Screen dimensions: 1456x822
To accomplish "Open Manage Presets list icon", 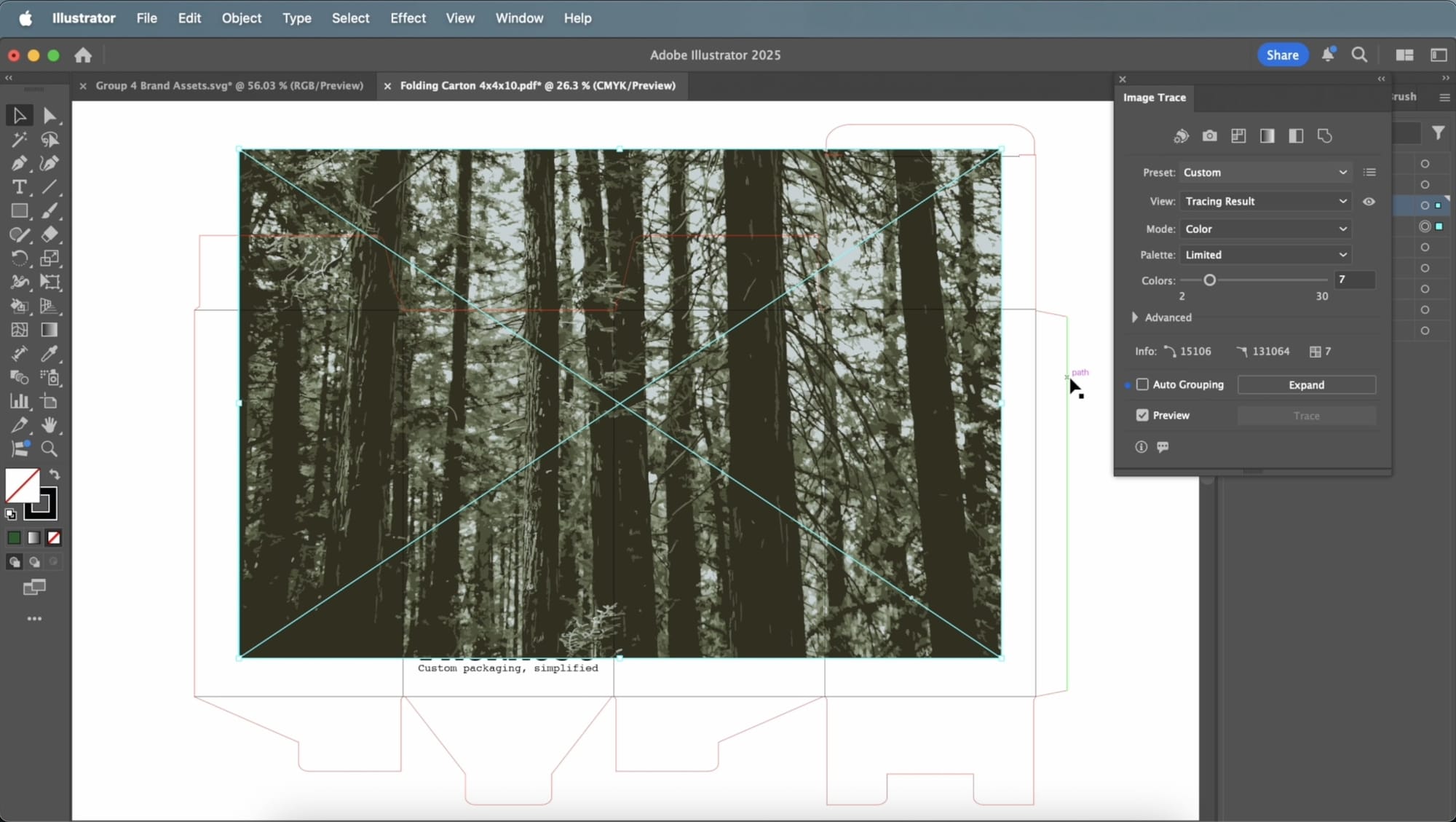I will [x=1369, y=173].
